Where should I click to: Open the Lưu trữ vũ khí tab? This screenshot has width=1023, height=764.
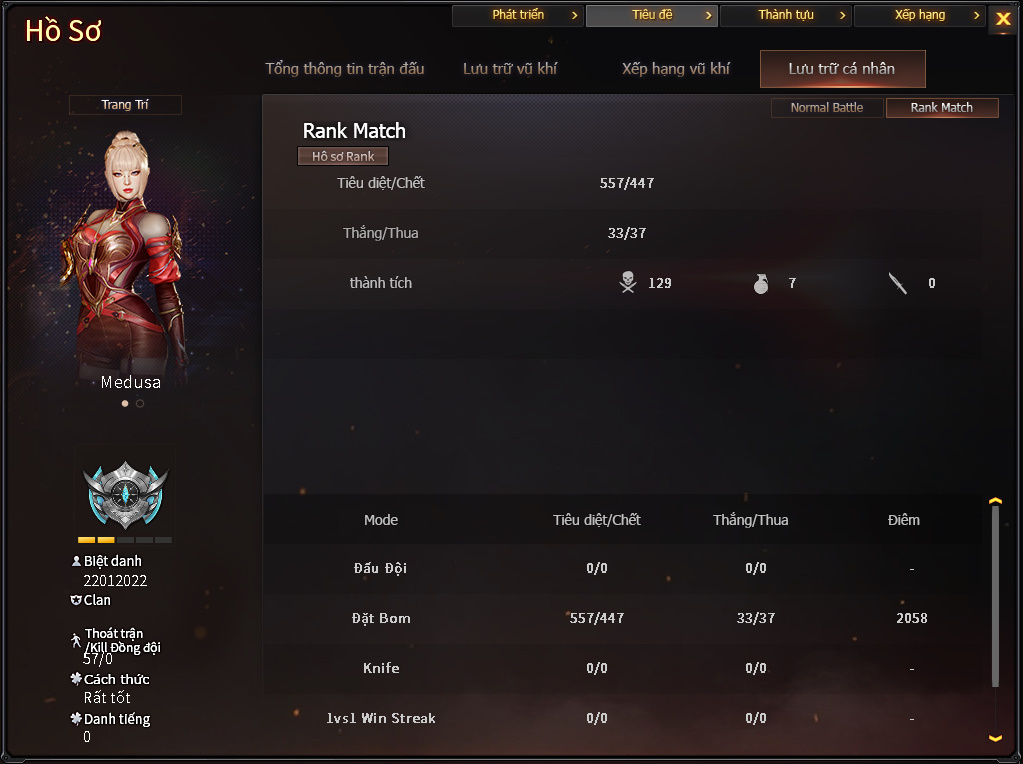coord(510,69)
